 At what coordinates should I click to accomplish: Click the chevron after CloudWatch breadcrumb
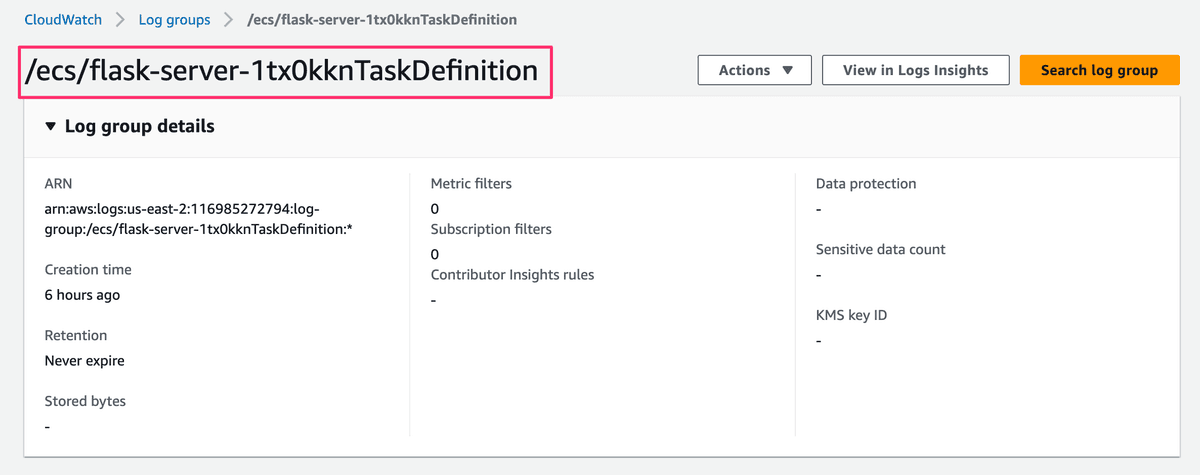click(x=118, y=19)
